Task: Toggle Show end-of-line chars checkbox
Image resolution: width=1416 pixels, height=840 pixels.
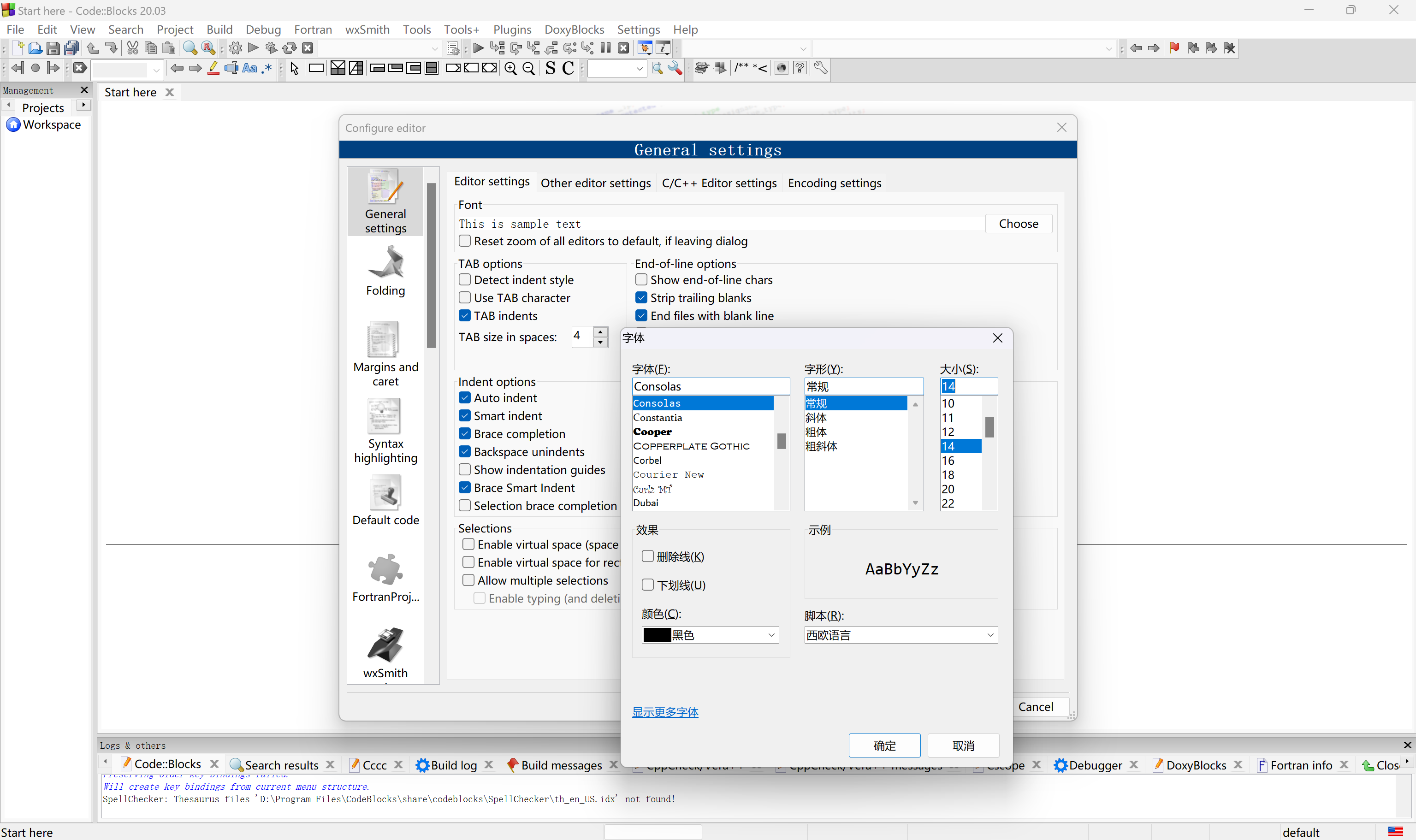Action: [x=641, y=280]
